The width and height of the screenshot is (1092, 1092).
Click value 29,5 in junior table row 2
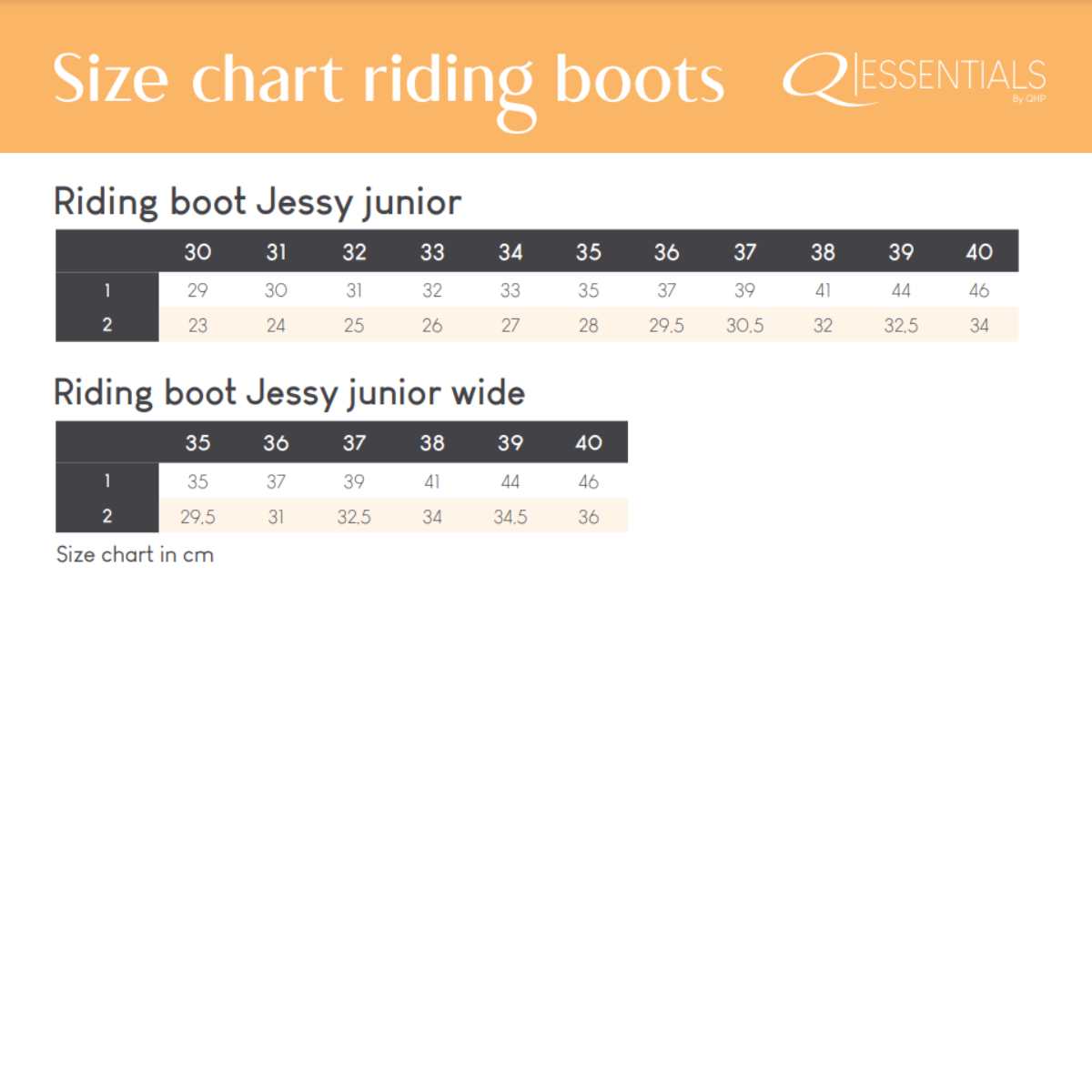pyautogui.click(x=666, y=326)
